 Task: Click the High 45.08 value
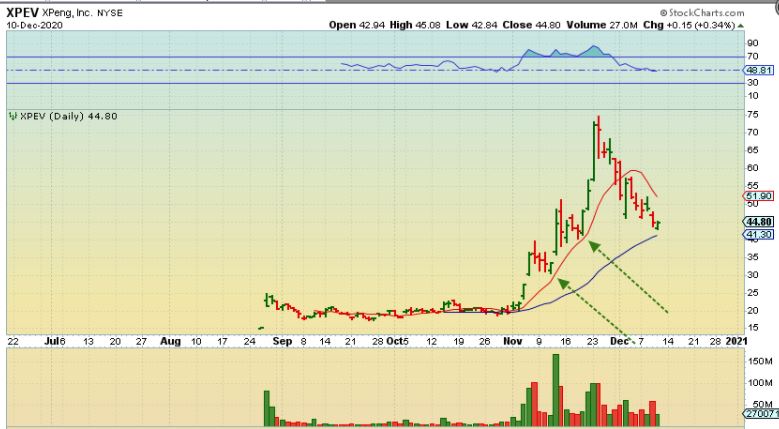click(x=415, y=25)
